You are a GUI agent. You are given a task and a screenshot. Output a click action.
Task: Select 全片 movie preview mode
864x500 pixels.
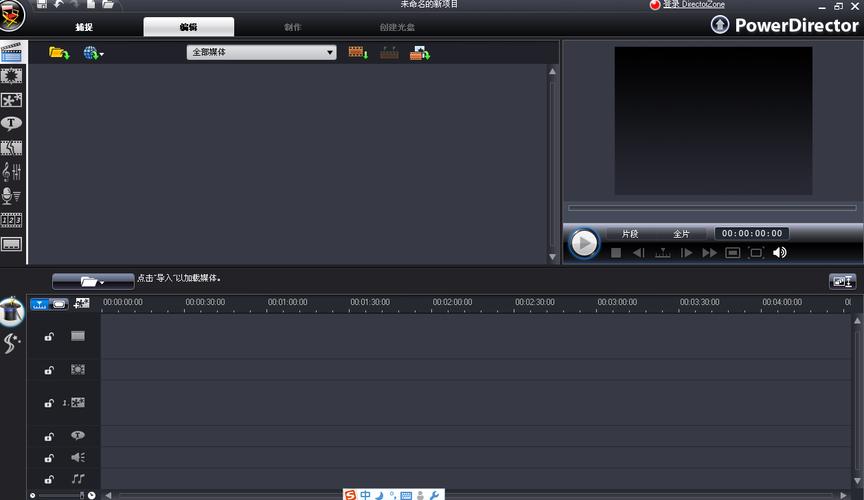coord(681,234)
